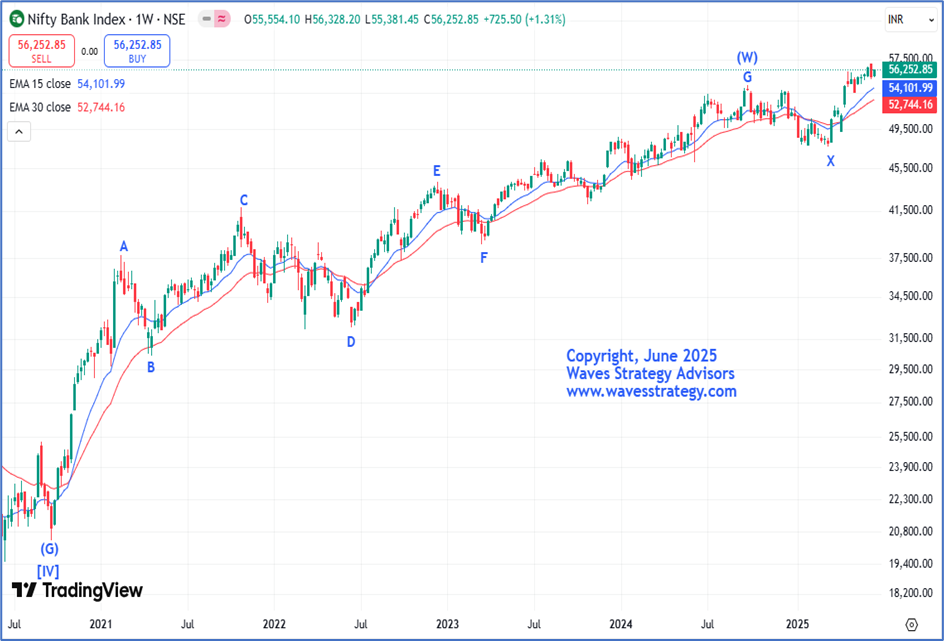Screen dimensions: 944x641
Task: Click the X wave label
Action: [x=830, y=161]
